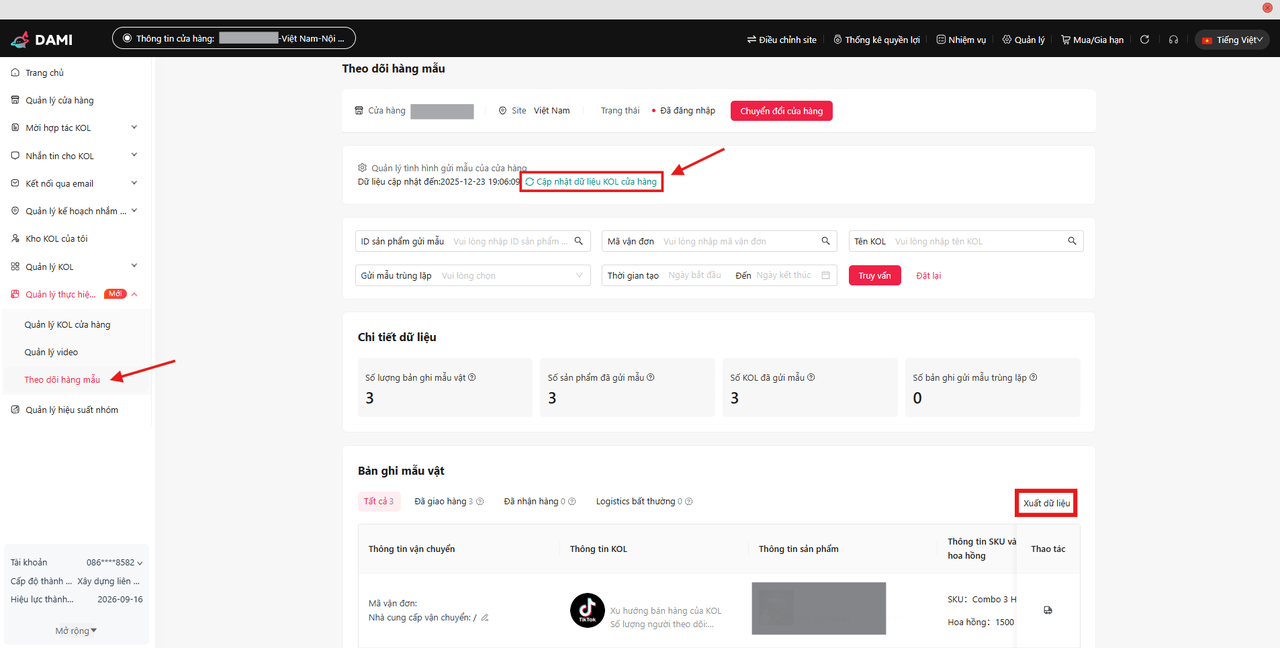Image resolution: width=1280 pixels, height=648 pixels.
Task: Open Quản lý video in sidebar
Action: pos(51,352)
